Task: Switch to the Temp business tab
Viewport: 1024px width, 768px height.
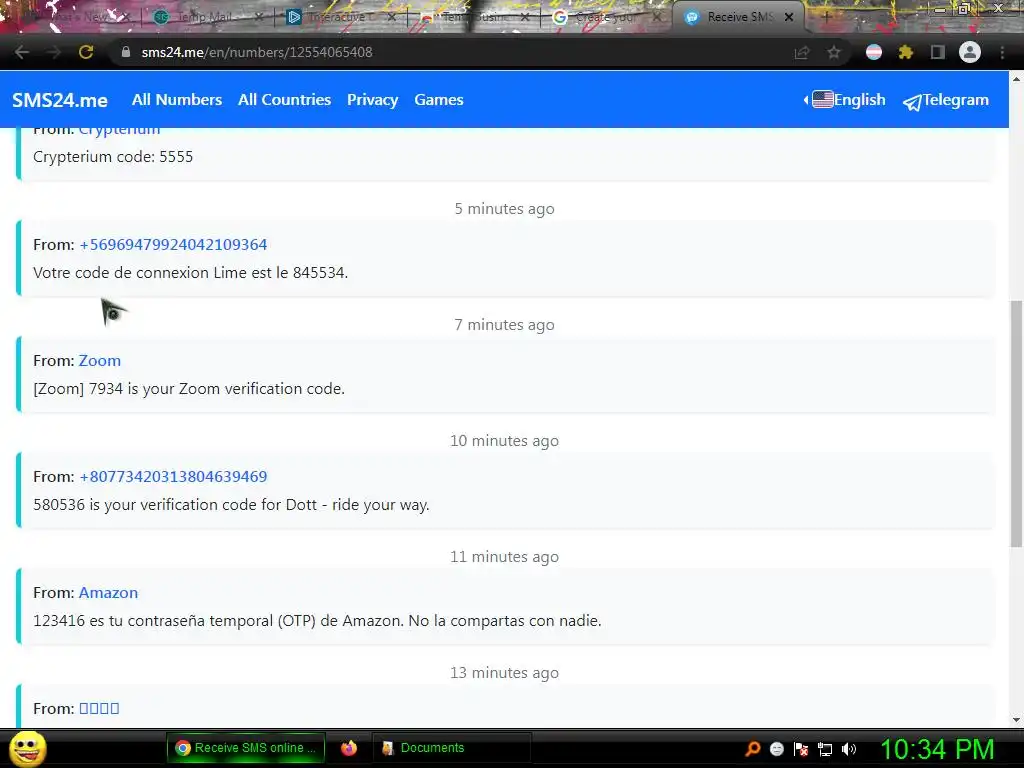Action: coord(473,17)
